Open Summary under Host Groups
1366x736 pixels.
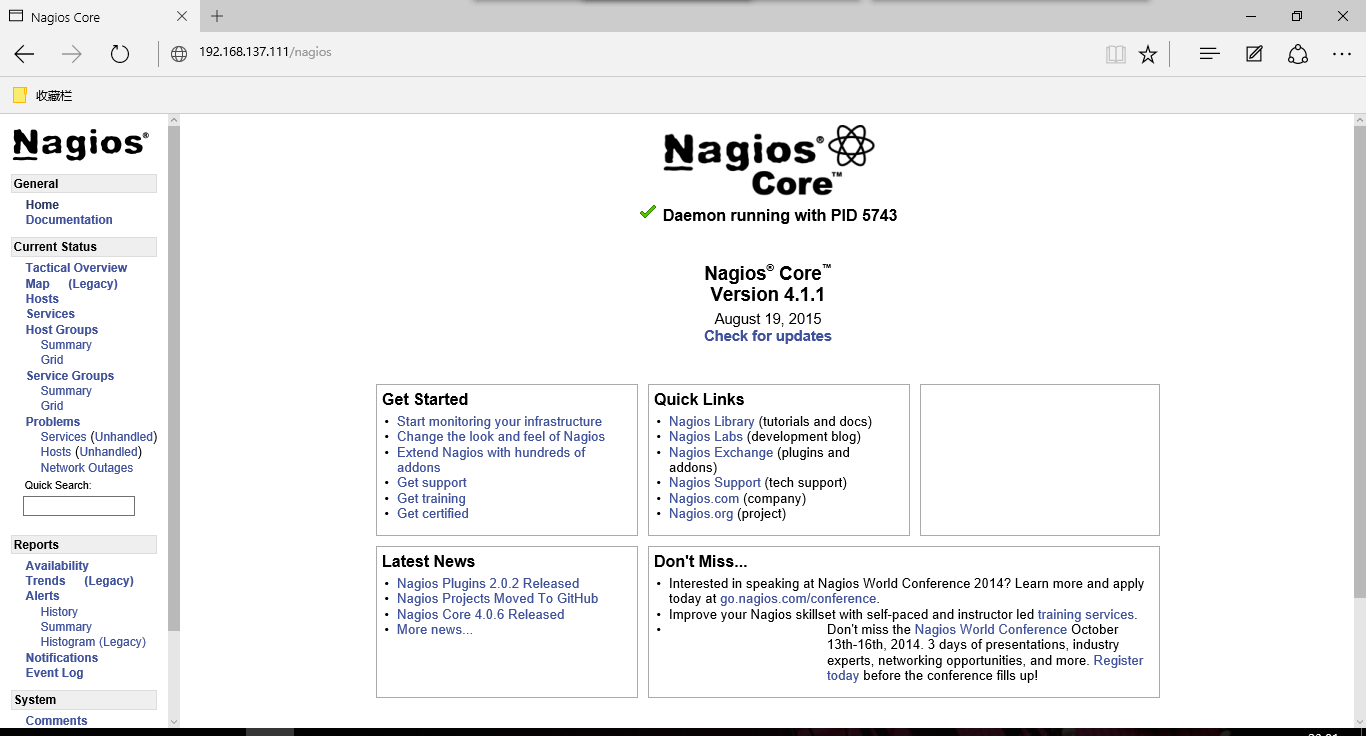click(x=66, y=345)
